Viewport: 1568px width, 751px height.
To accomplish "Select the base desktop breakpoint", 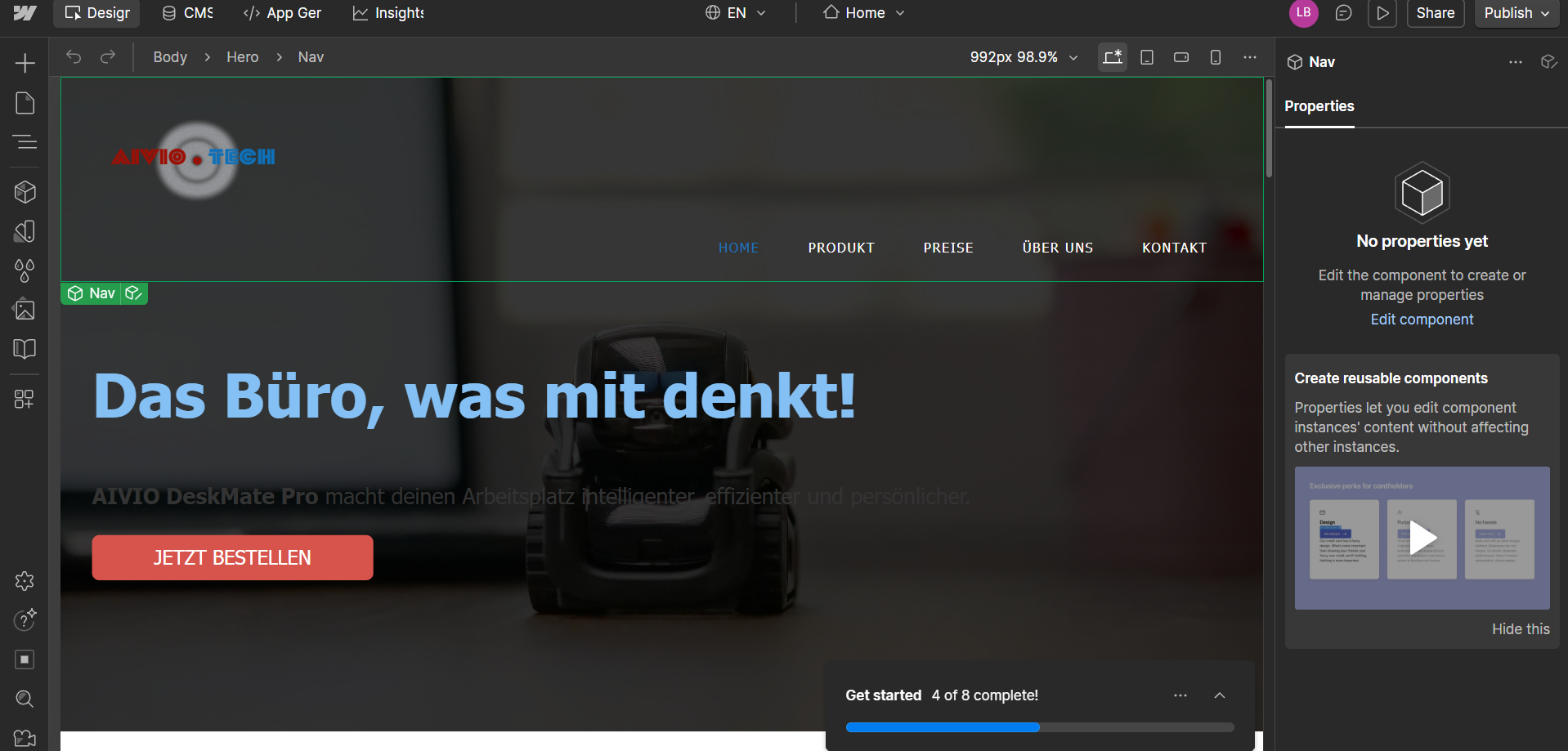I will click(x=1113, y=57).
